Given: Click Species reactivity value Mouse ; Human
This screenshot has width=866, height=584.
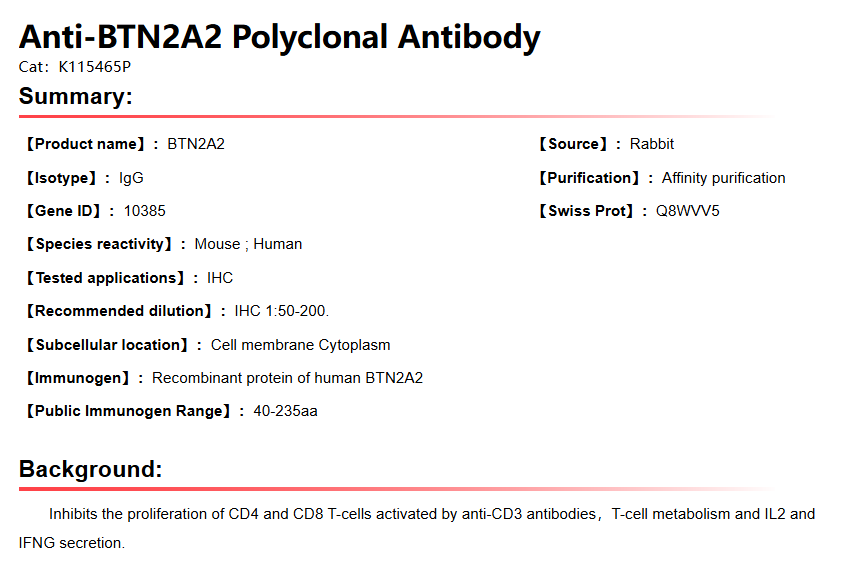Looking at the screenshot, I should (248, 244).
